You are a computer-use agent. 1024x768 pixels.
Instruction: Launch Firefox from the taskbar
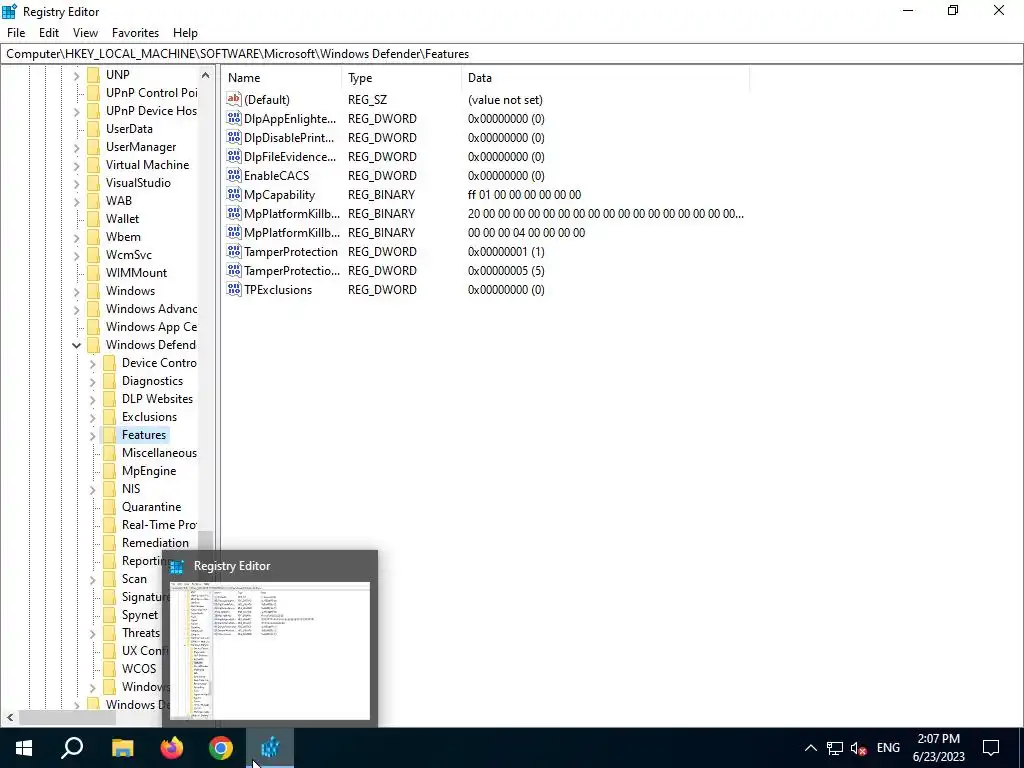tap(172, 748)
